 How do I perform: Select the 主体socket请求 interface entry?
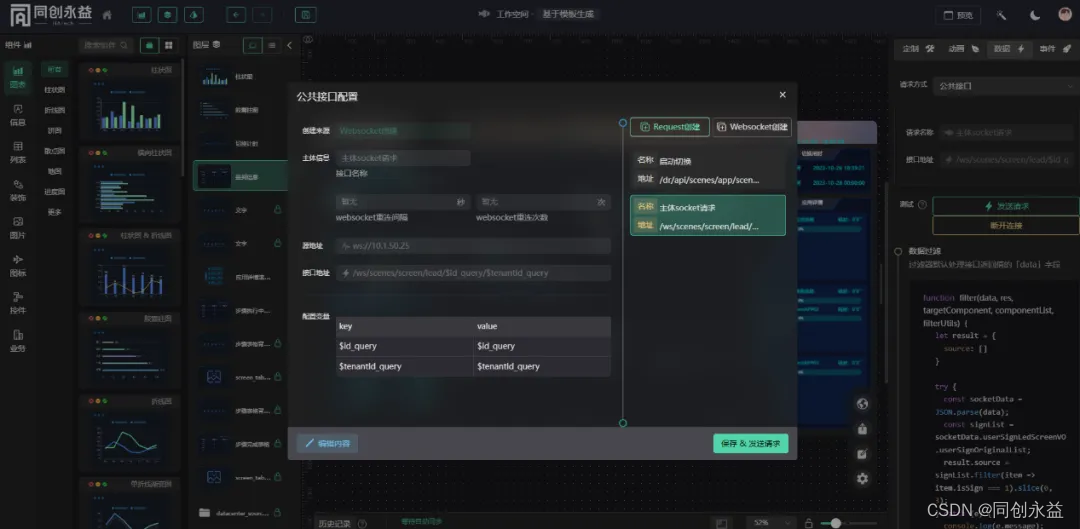click(x=708, y=216)
